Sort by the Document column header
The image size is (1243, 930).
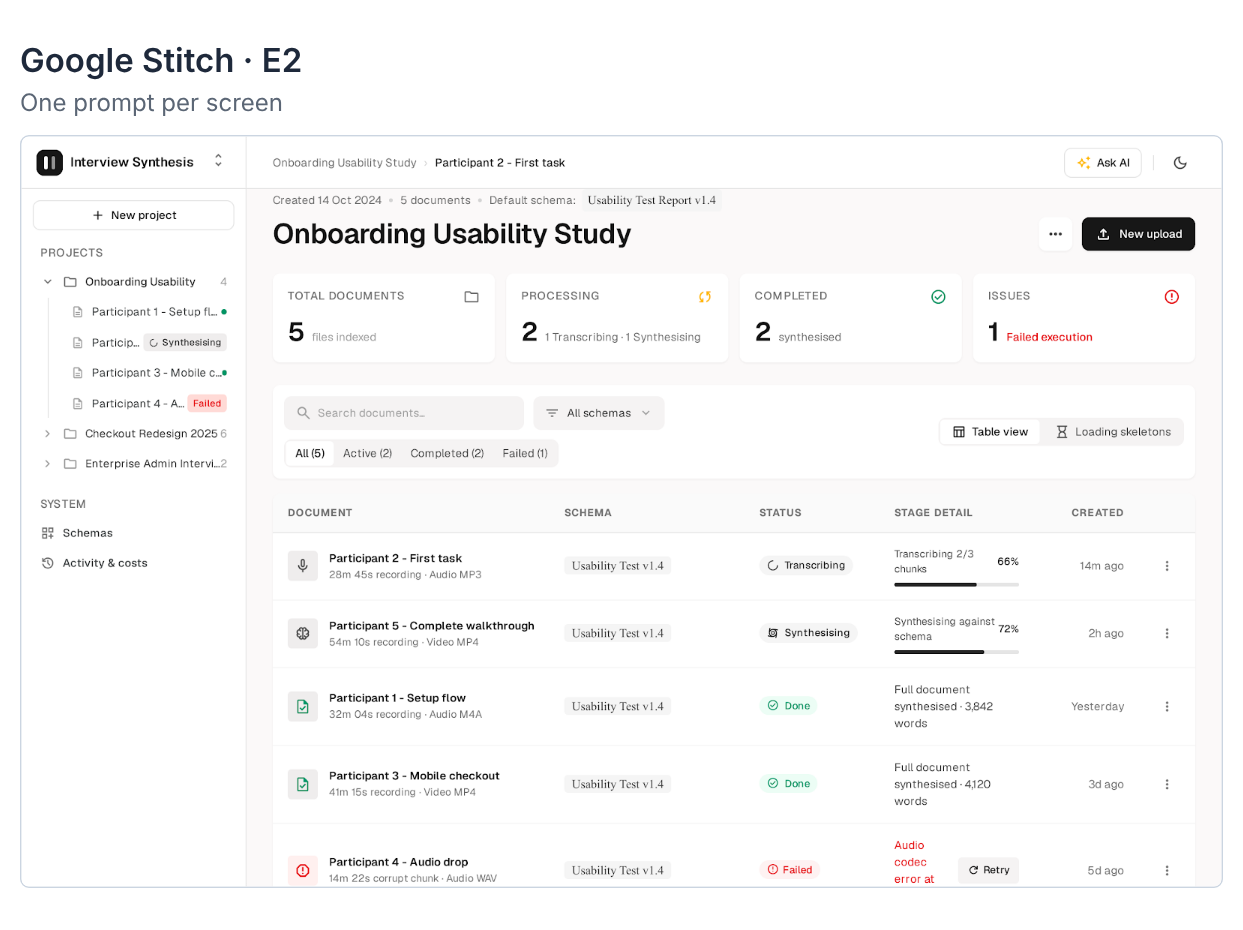pyautogui.click(x=320, y=513)
